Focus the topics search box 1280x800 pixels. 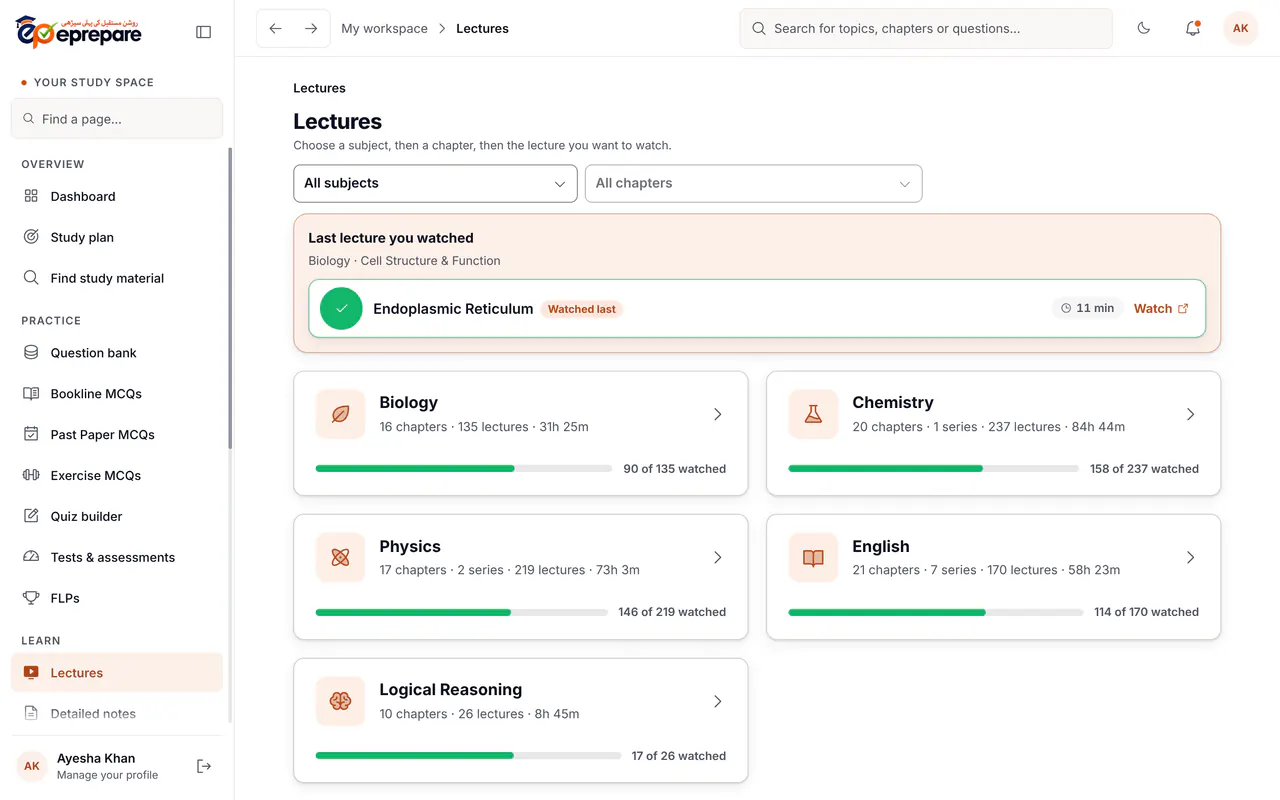926,29
